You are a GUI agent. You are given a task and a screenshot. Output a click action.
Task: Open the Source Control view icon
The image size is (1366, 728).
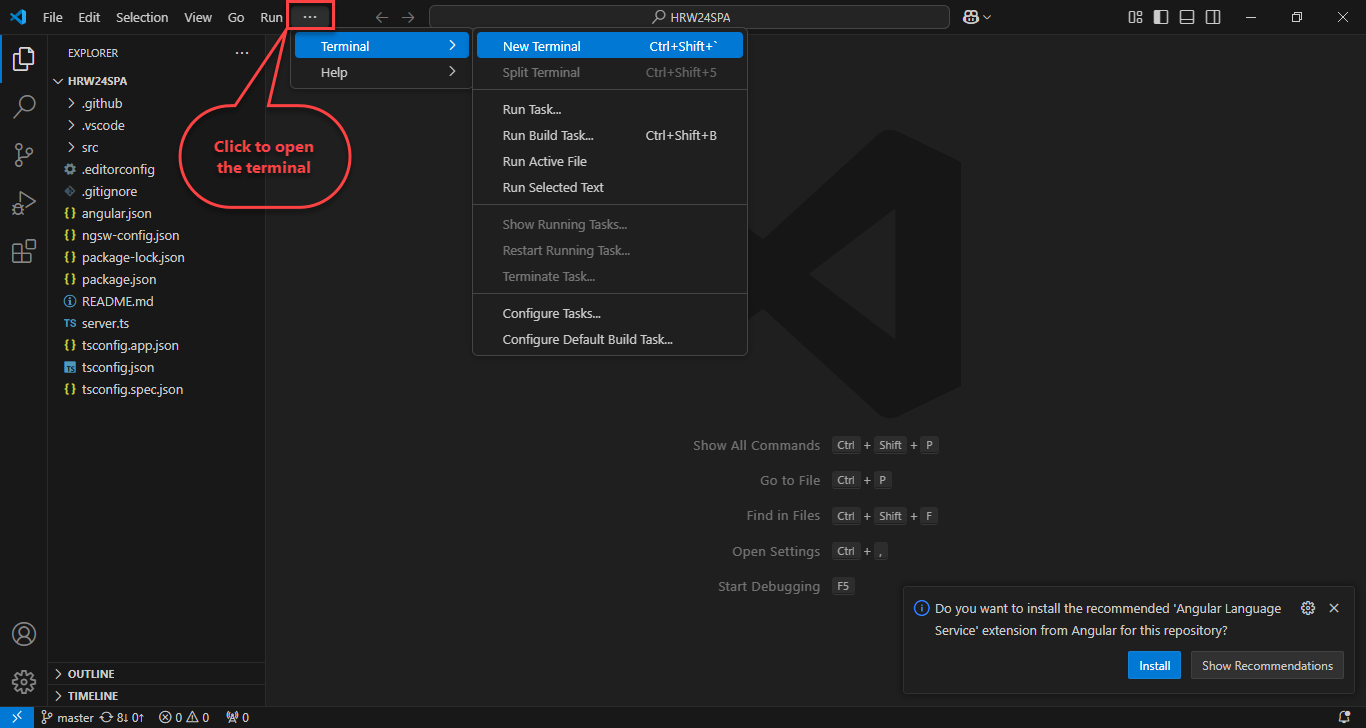tap(23, 154)
